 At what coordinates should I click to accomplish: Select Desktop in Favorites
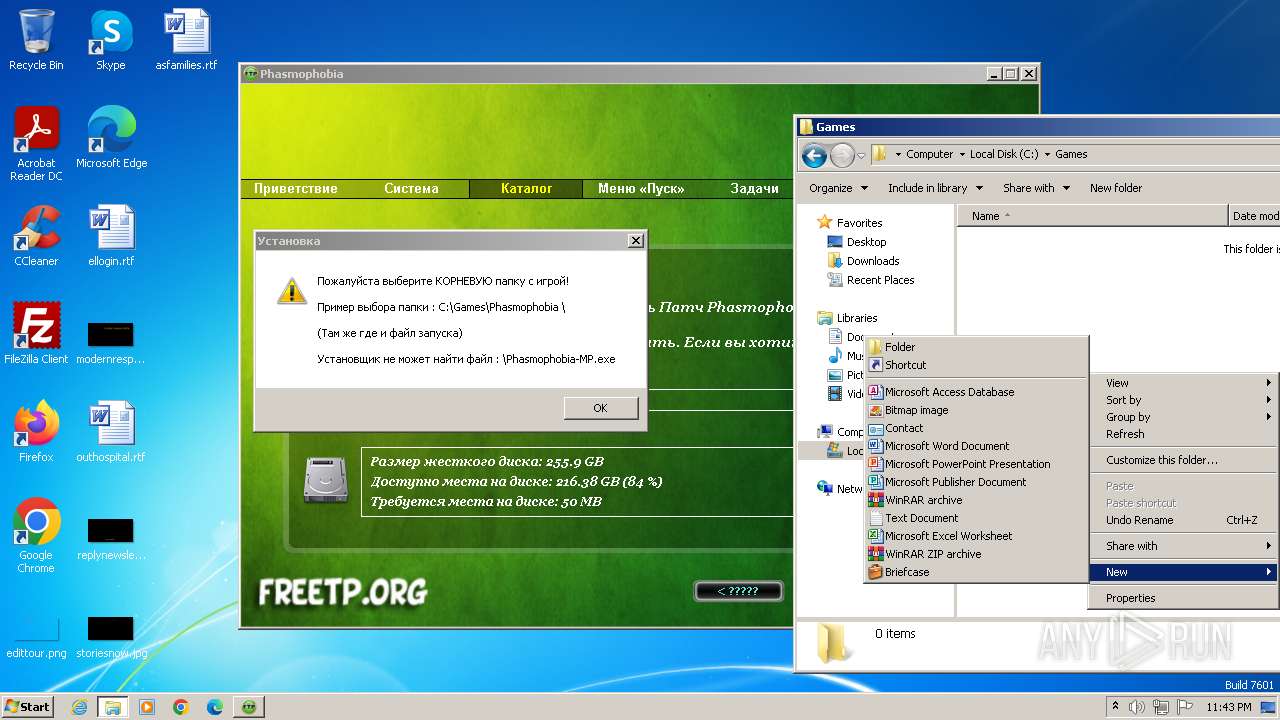866,242
